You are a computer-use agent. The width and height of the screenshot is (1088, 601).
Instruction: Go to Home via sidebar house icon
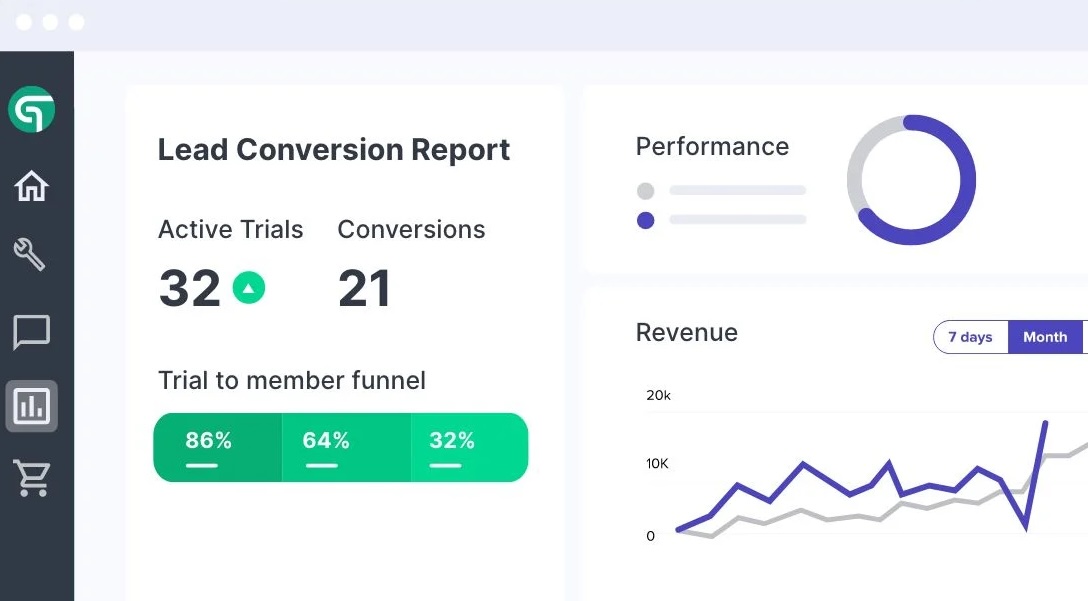(32, 186)
